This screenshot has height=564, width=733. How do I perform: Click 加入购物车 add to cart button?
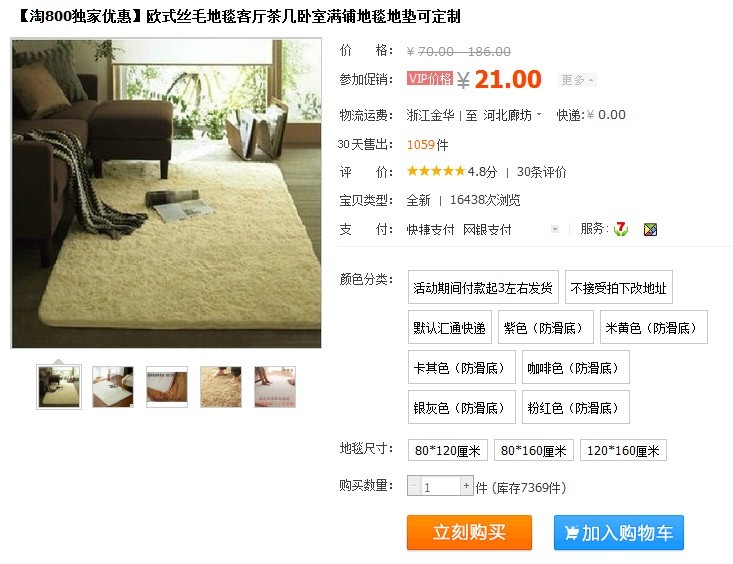click(619, 533)
